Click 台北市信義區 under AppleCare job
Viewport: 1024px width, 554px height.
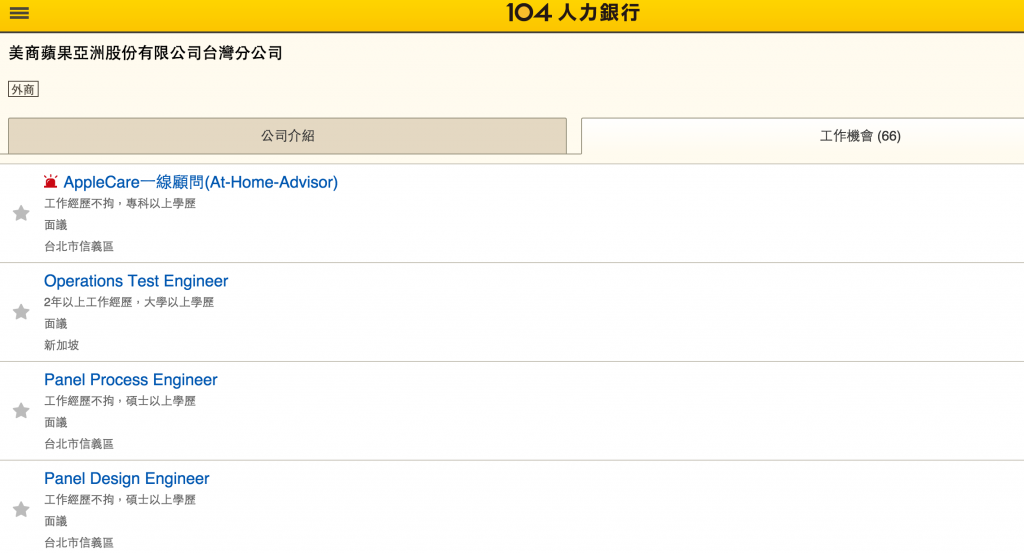79,246
